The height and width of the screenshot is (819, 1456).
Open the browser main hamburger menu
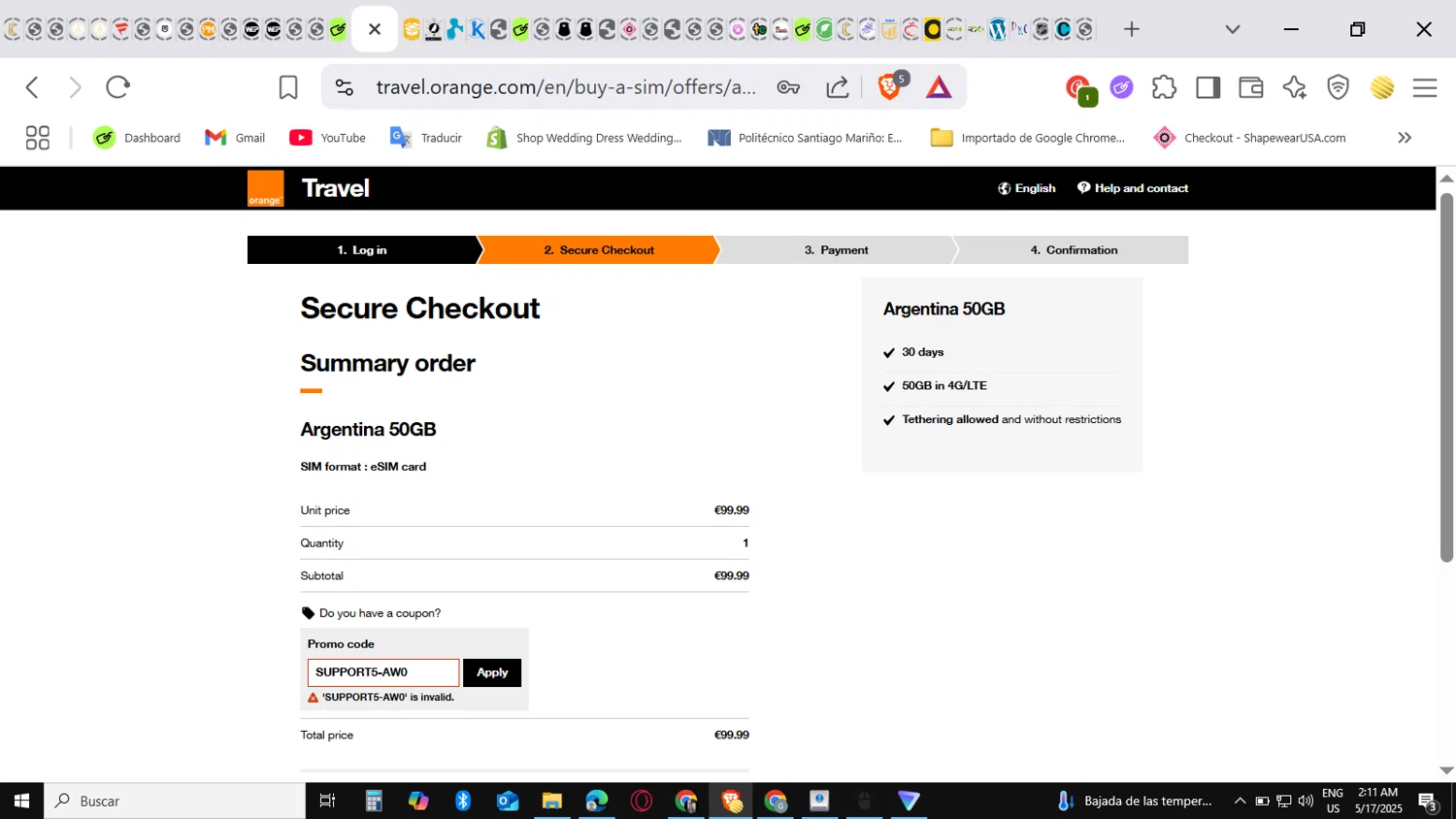(1425, 87)
